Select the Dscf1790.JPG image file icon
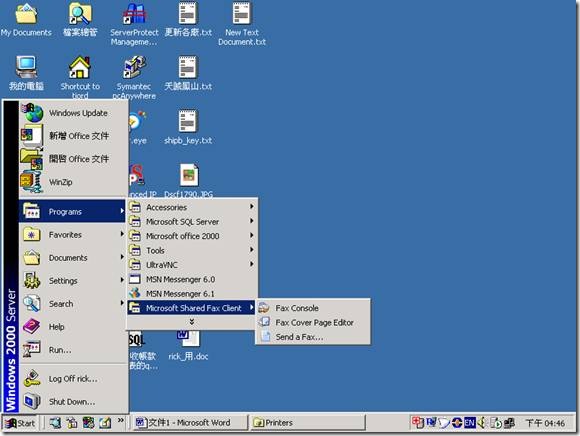Image resolution: width=580 pixels, height=436 pixels. coord(189,175)
